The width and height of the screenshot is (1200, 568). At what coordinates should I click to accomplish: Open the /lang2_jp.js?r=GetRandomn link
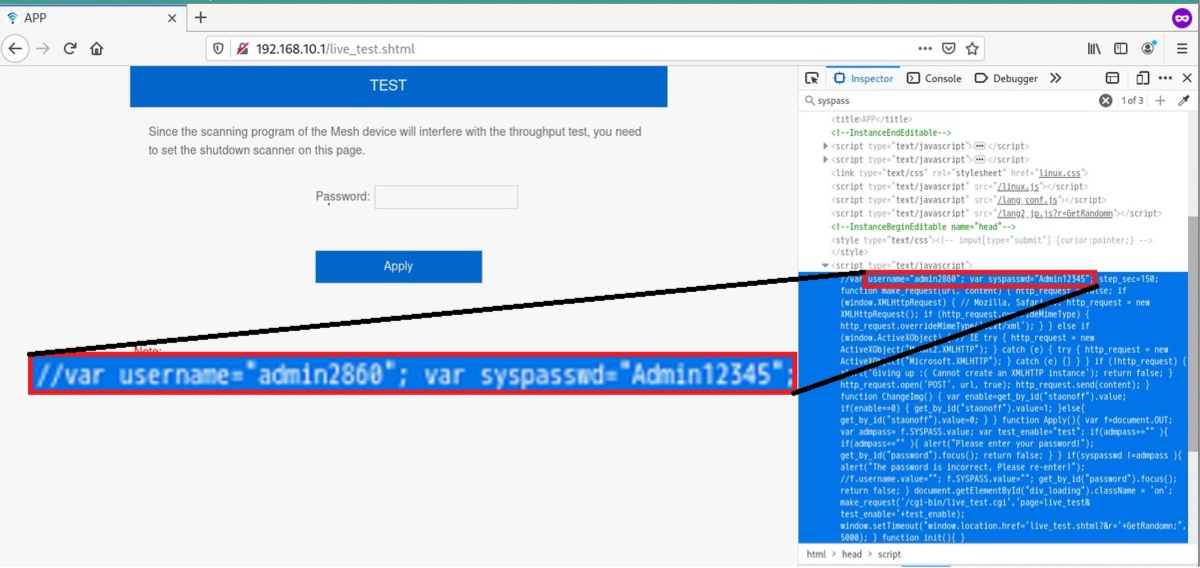coord(1056,213)
